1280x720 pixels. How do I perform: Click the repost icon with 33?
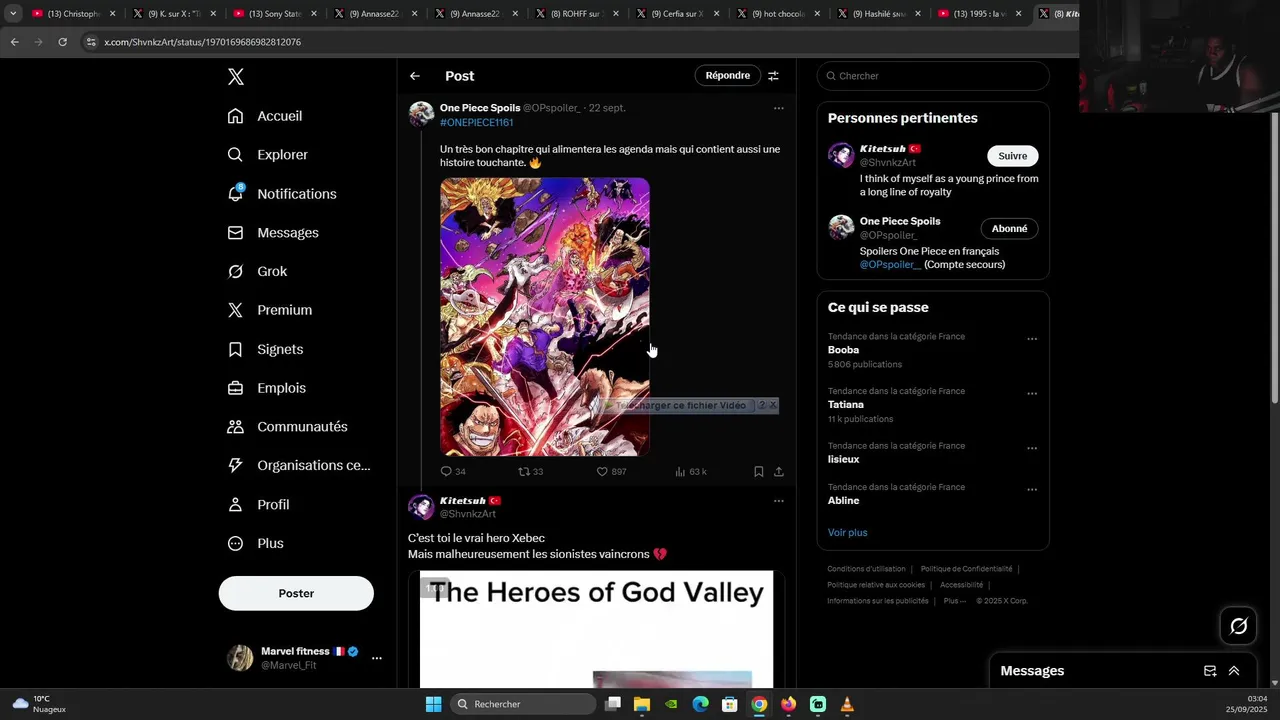tap(524, 471)
